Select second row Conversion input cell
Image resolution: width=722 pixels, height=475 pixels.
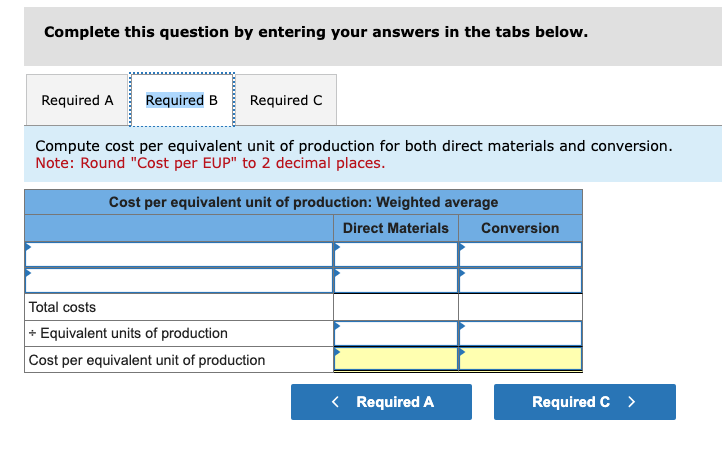click(x=520, y=281)
